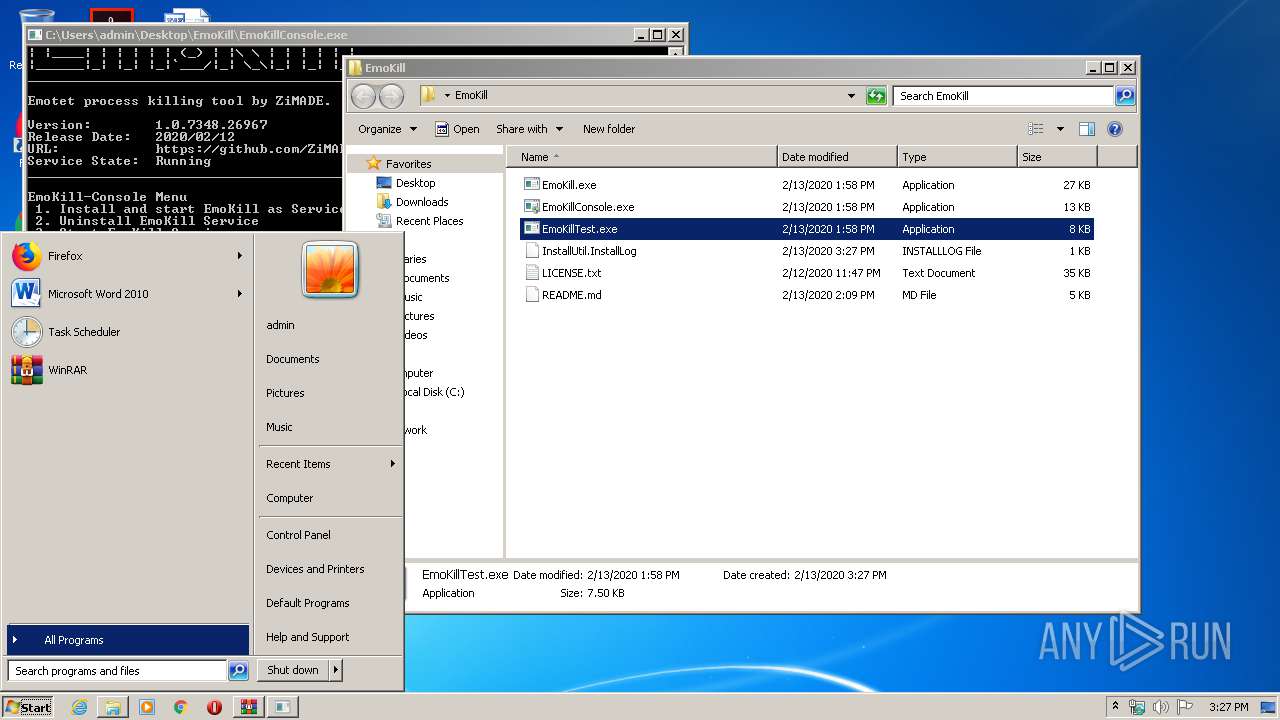Click the Search programs and files box

click(x=117, y=671)
